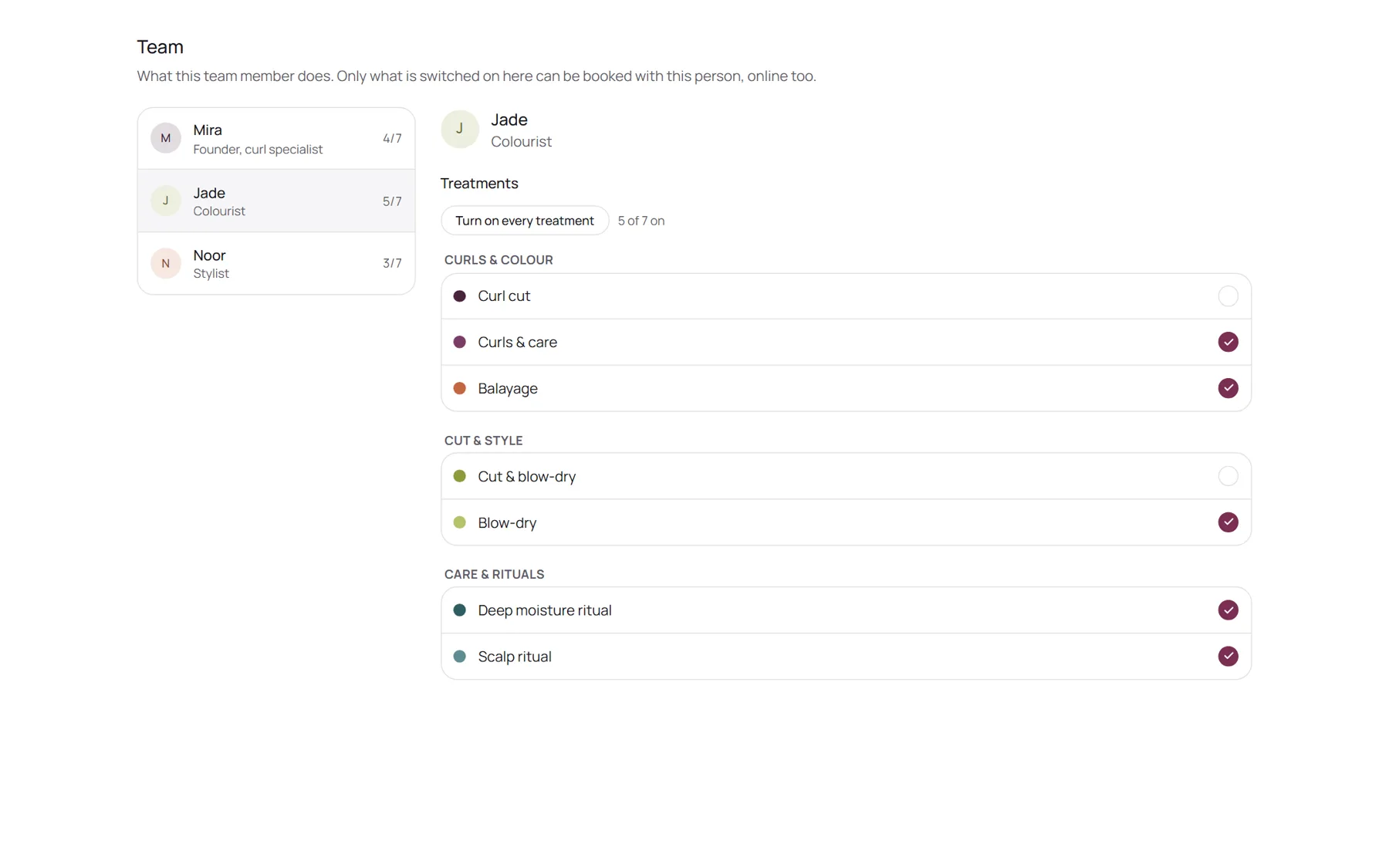This screenshot has height=868, width=1389.
Task: Click Mira's 4/7 count
Action: (392, 139)
